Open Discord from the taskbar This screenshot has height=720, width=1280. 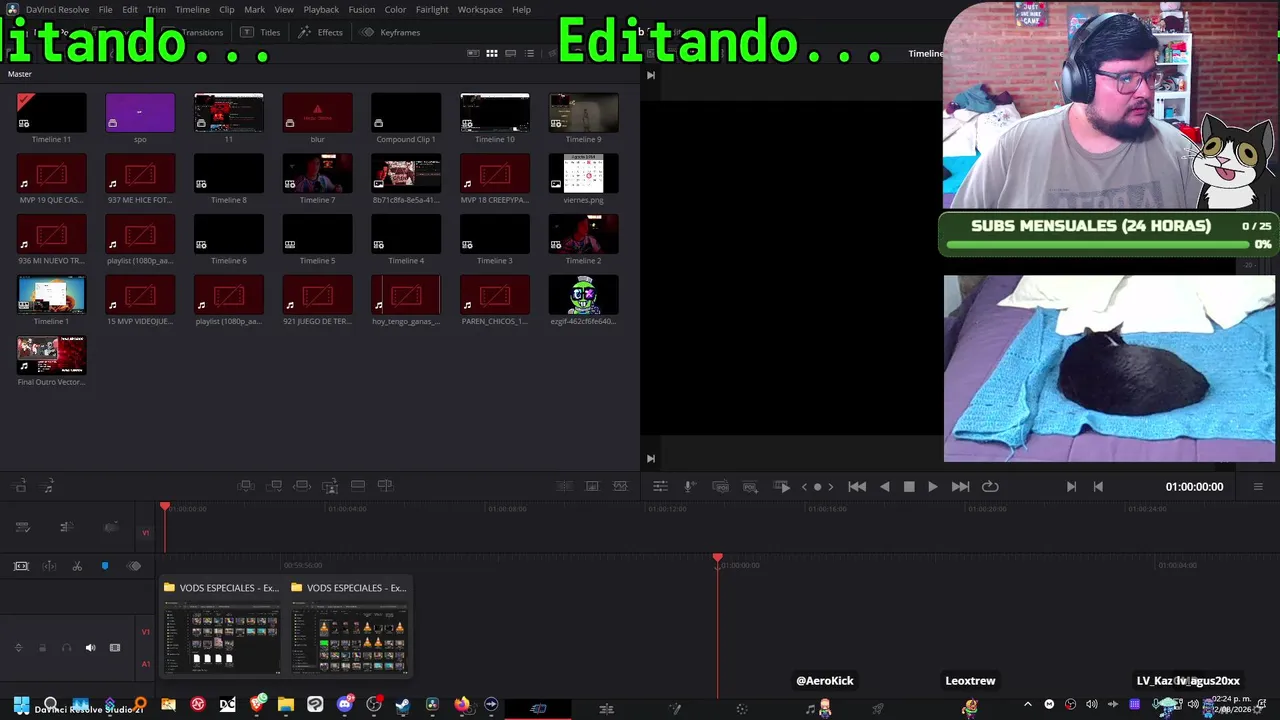pyautogui.click(x=345, y=705)
